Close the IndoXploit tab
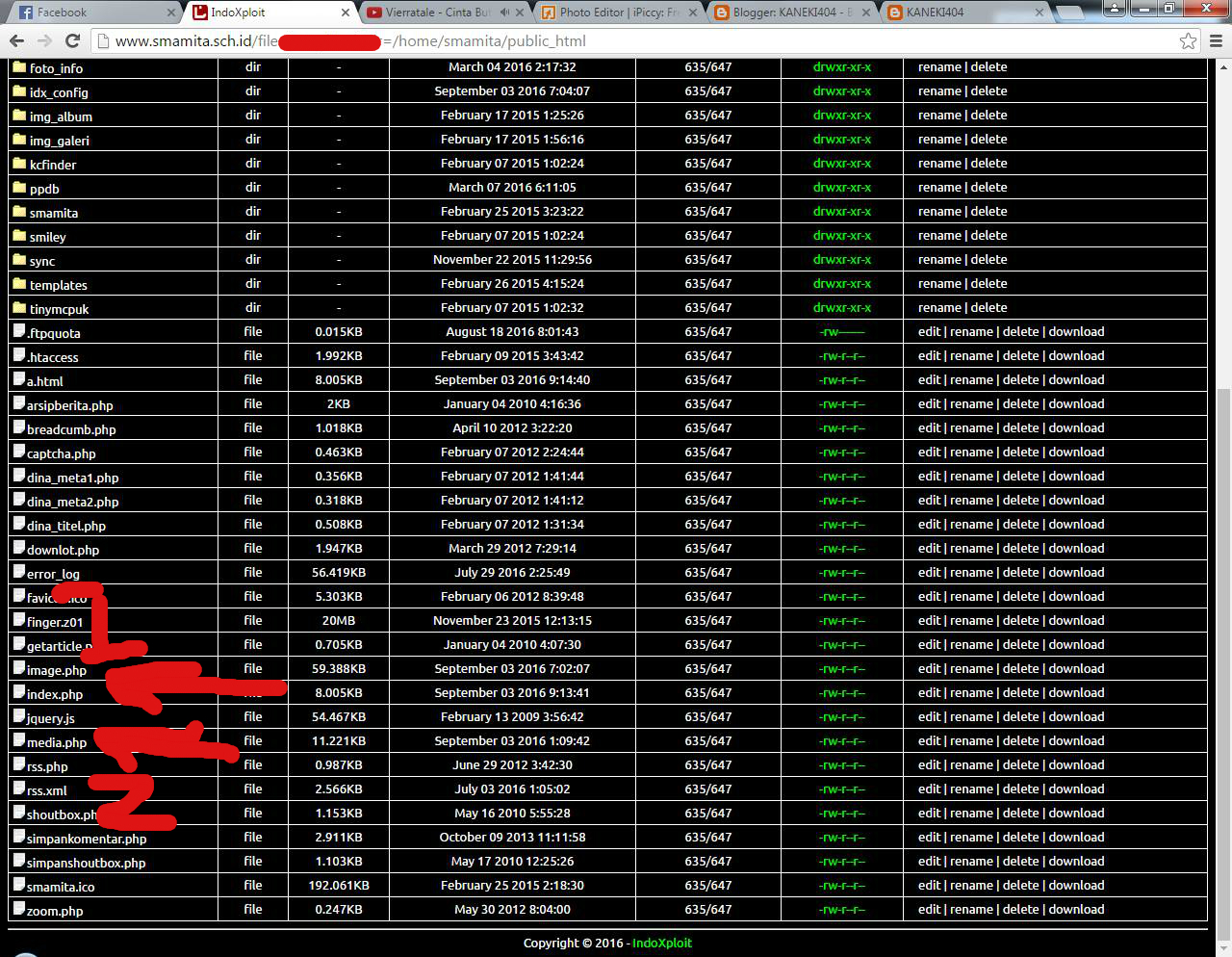The width and height of the screenshot is (1232, 957). 346,13
